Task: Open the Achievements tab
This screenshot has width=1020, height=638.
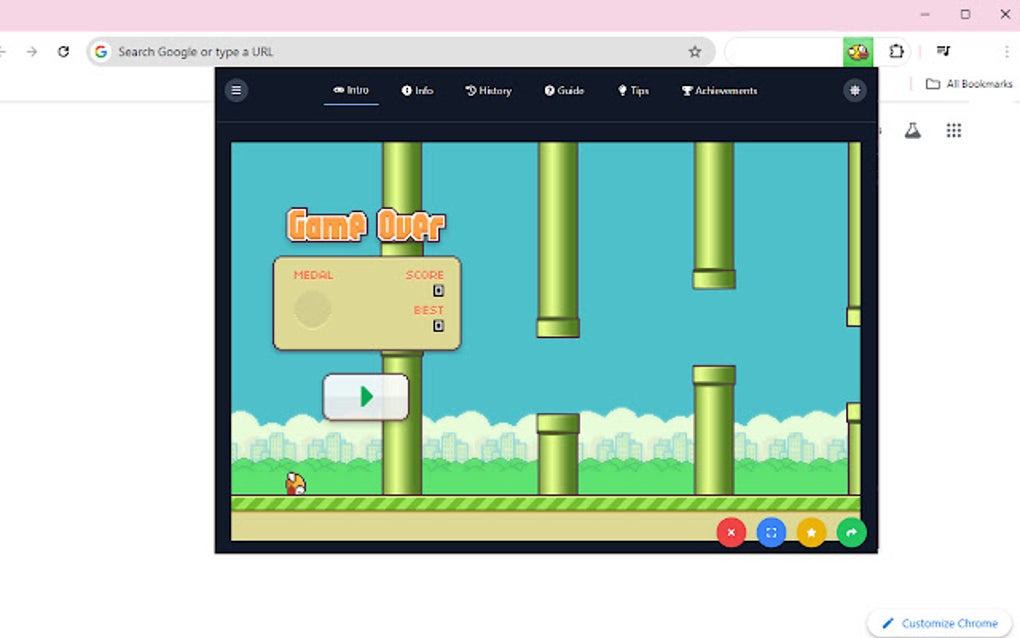Action: pyautogui.click(x=719, y=90)
